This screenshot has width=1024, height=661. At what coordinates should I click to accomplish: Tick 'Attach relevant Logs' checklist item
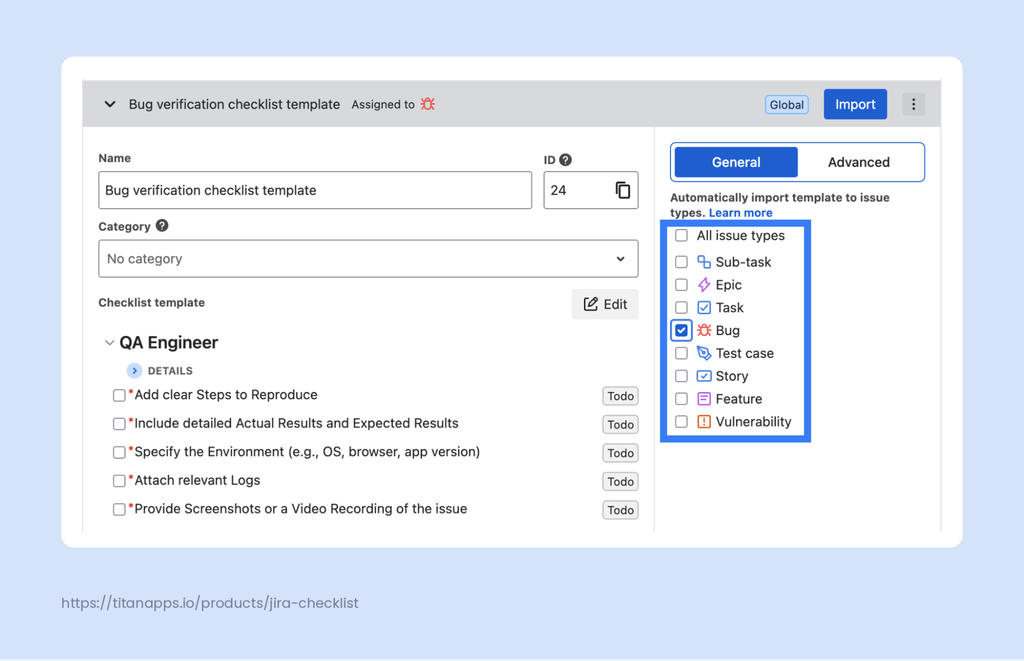(x=119, y=481)
